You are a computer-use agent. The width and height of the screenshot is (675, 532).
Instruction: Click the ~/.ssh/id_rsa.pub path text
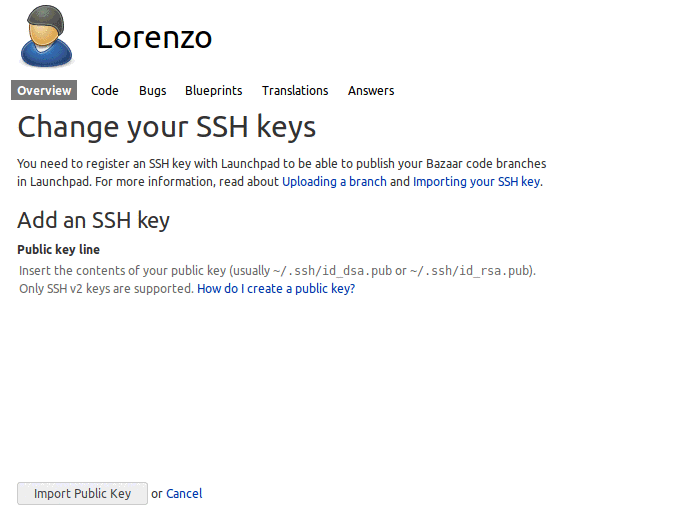click(469, 271)
